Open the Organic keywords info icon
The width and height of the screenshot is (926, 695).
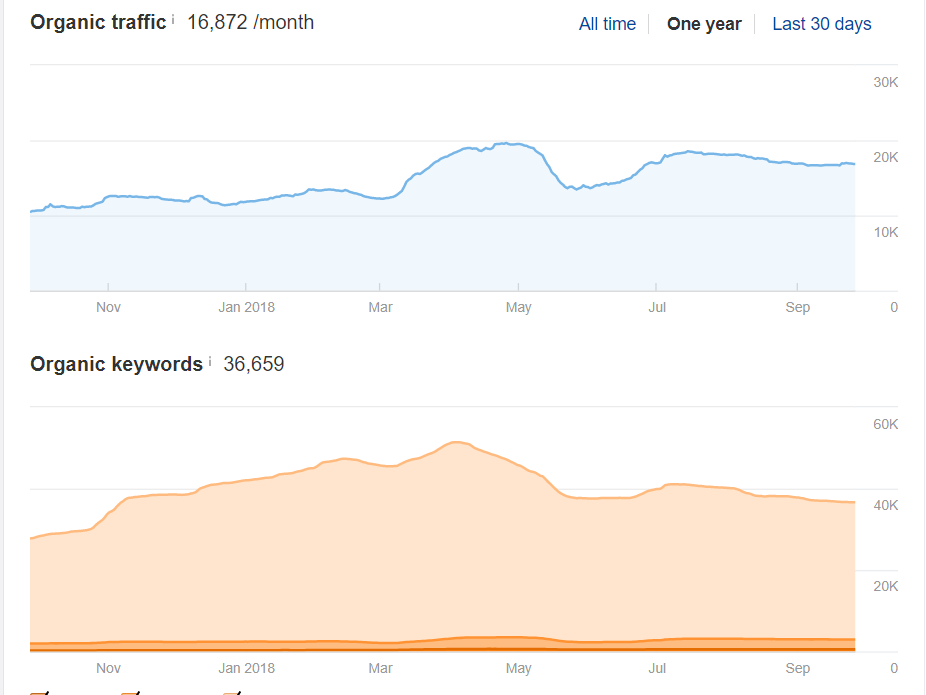coord(210,361)
